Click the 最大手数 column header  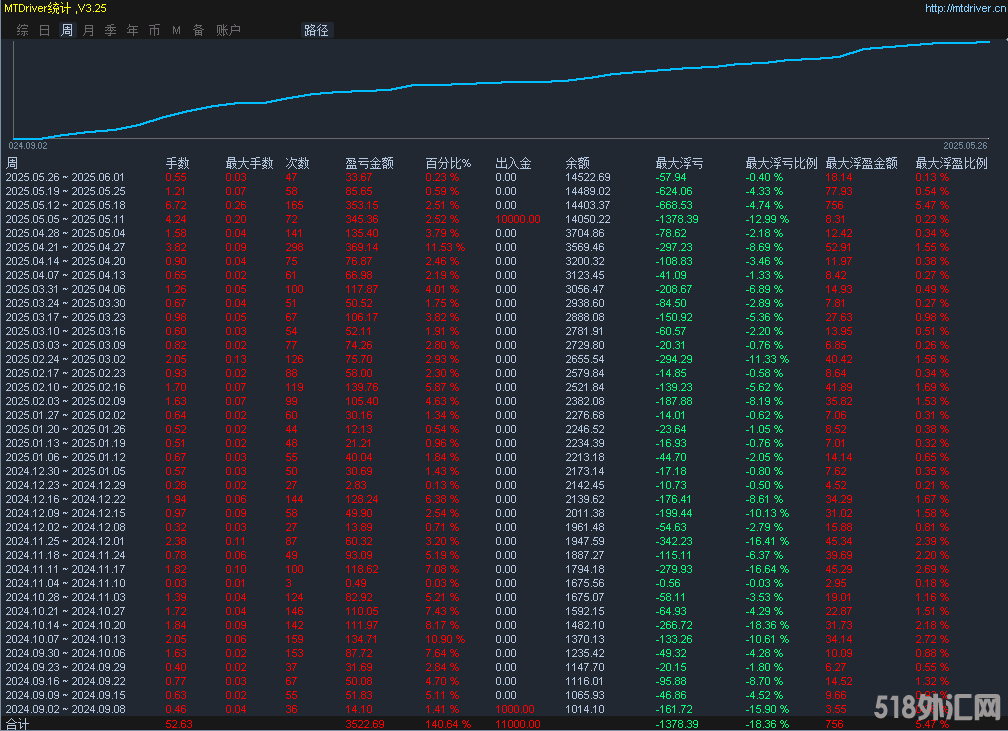pyautogui.click(x=249, y=163)
